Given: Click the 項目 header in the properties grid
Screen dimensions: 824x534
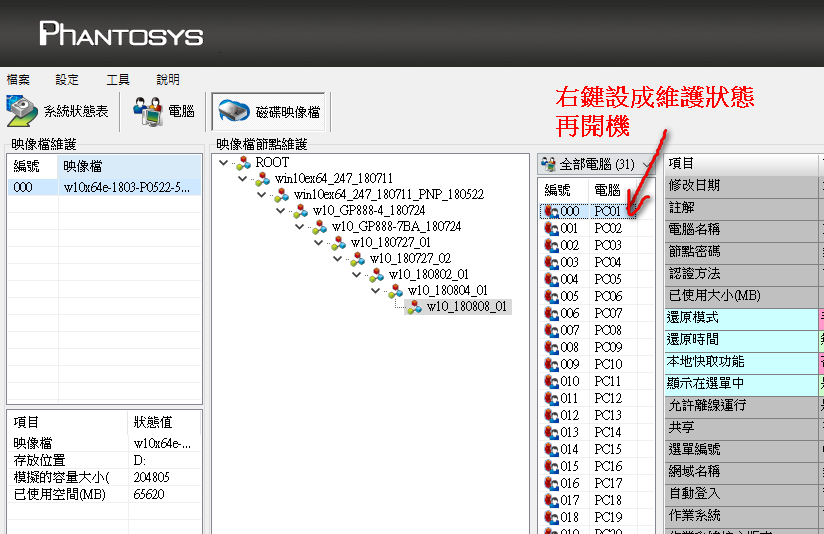Looking at the screenshot, I should click(x=741, y=163).
